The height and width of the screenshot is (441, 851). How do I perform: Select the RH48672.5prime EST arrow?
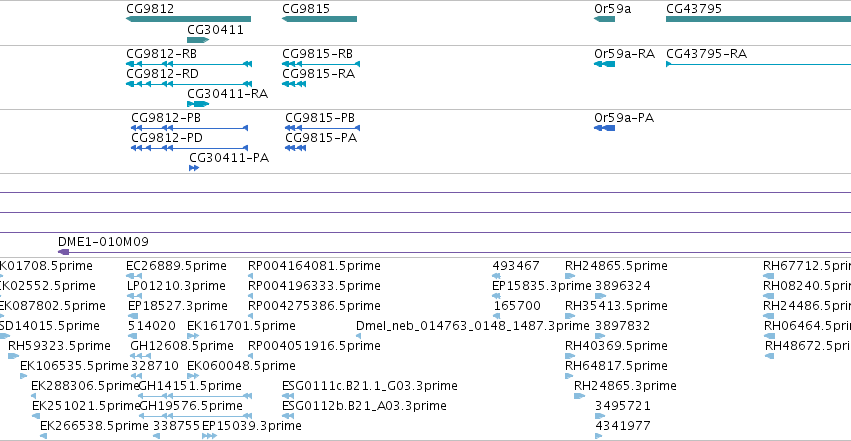coord(770,356)
